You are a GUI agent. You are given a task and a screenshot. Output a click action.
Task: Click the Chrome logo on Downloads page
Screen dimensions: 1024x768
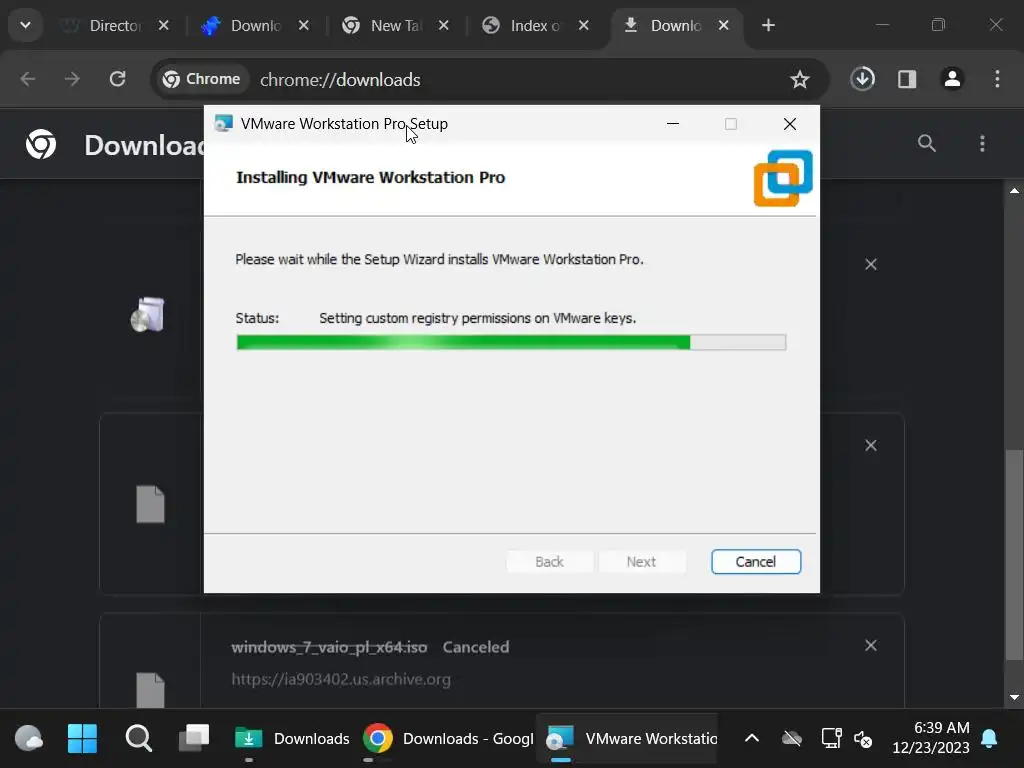[41, 144]
